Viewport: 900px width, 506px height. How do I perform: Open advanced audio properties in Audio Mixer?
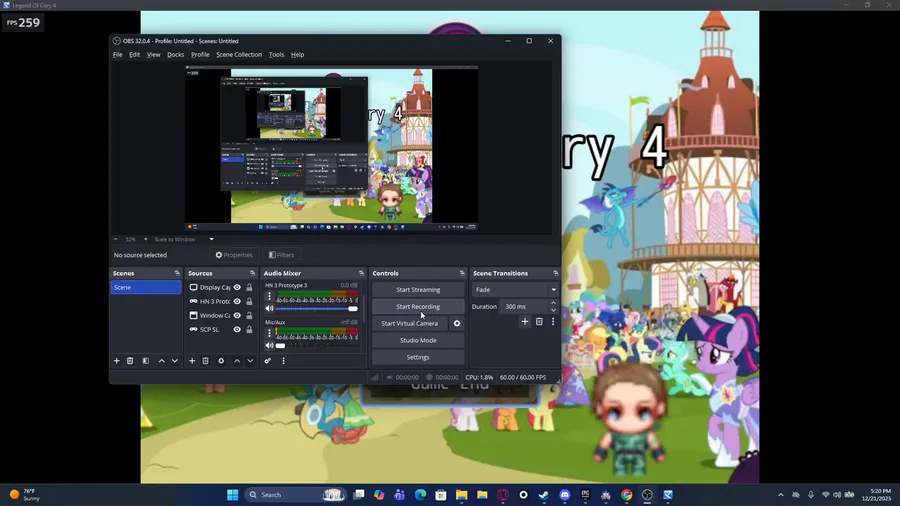267,361
